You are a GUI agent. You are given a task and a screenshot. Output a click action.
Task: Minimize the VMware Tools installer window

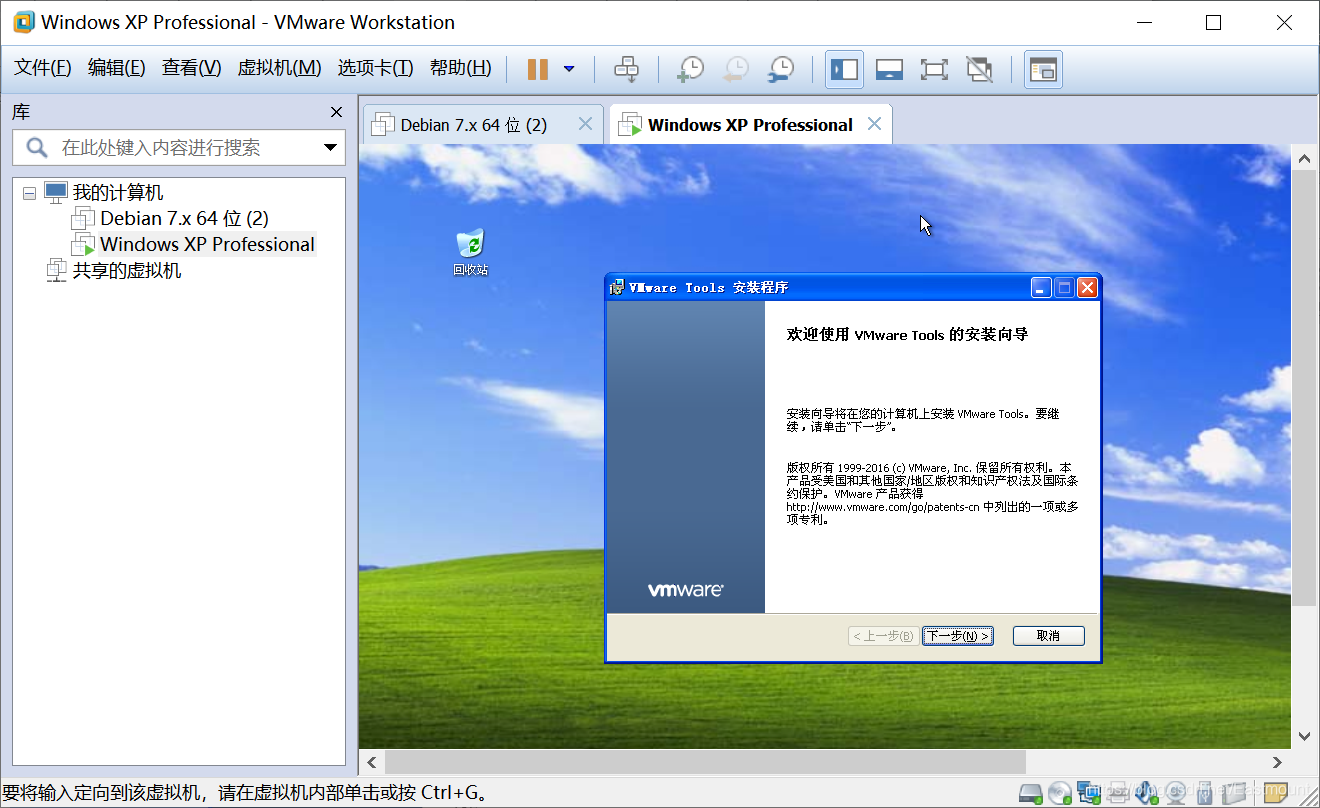click(x=1041, y=288)
